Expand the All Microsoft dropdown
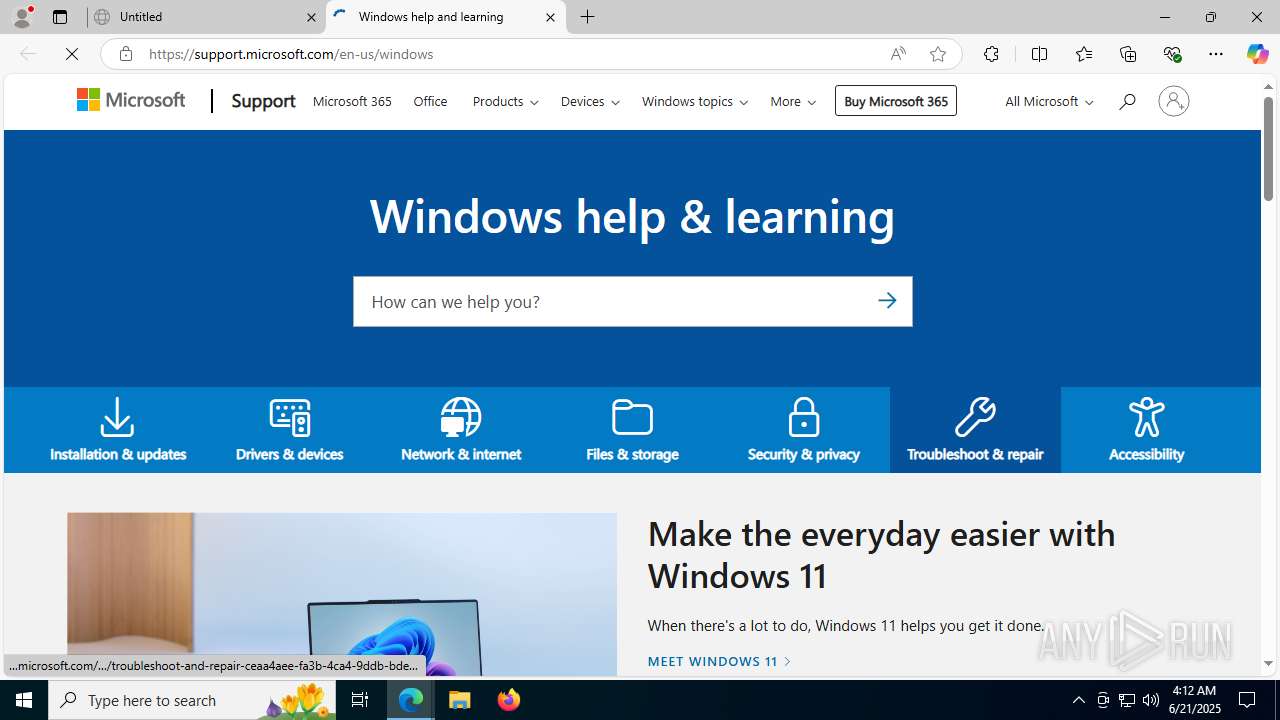 [x=1048, y=101]
